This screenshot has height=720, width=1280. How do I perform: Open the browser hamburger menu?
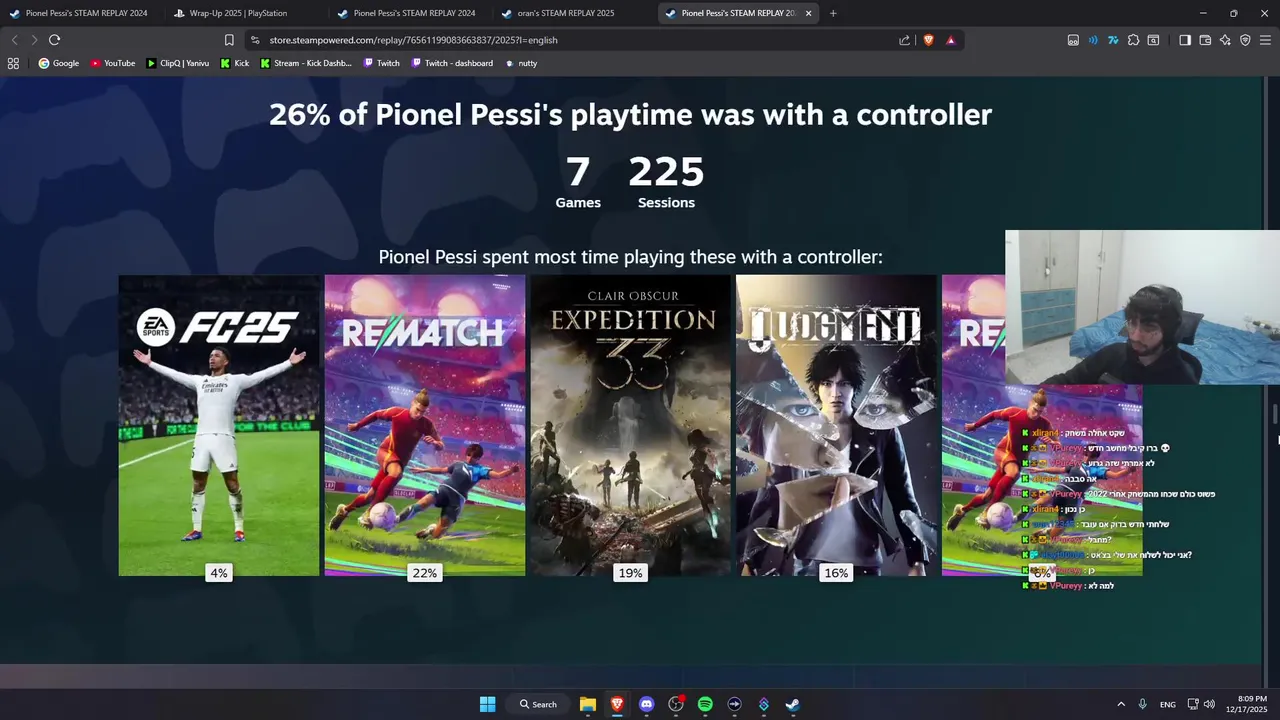pyautogui.click(x=1265, y=40)
